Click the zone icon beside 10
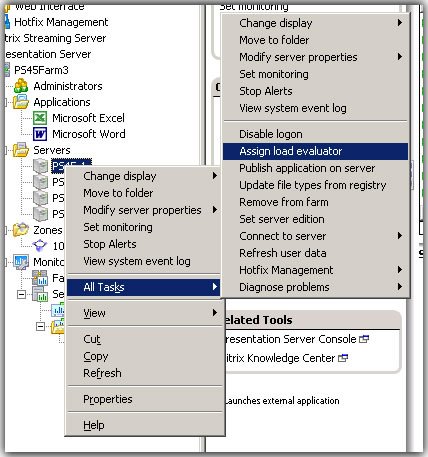The image size is (428, 457). [40, 246]
